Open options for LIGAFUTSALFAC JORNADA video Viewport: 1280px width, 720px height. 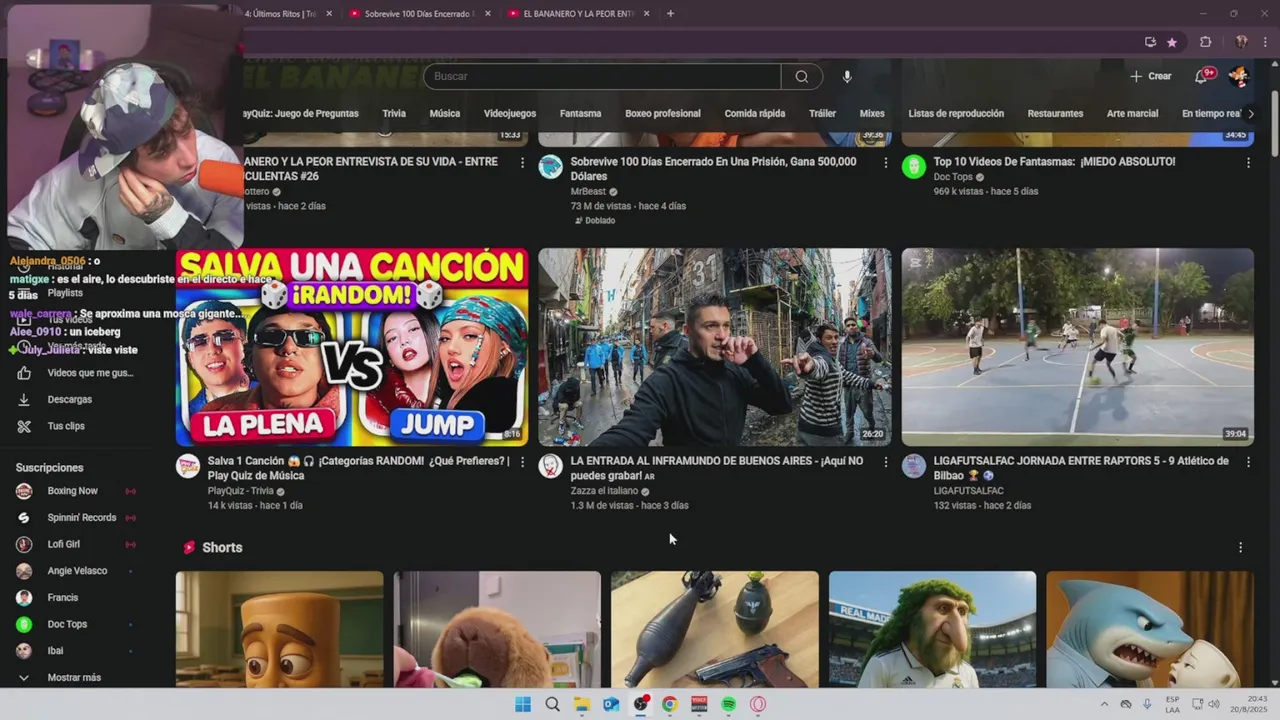click(1248, 462)
